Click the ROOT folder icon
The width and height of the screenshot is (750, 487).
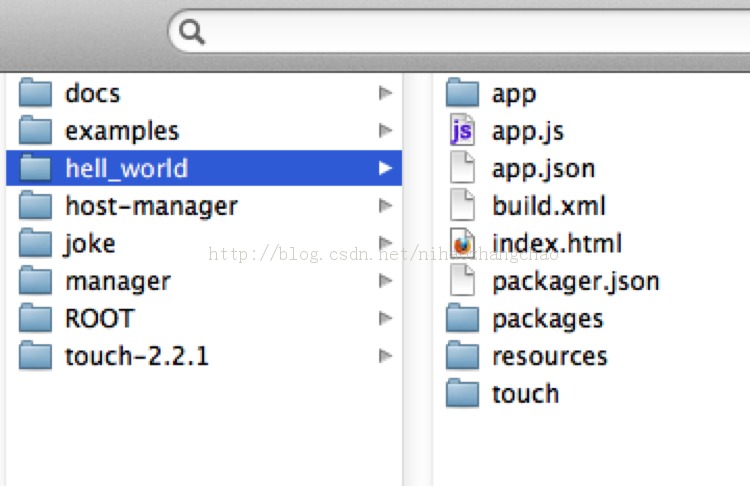tap(35, 318)
